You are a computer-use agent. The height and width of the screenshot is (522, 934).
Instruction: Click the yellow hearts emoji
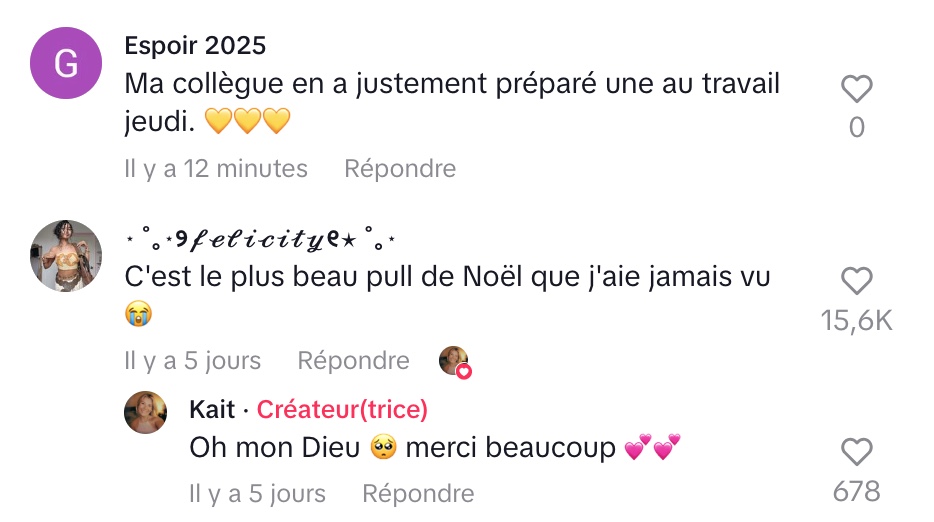[247, 121]
